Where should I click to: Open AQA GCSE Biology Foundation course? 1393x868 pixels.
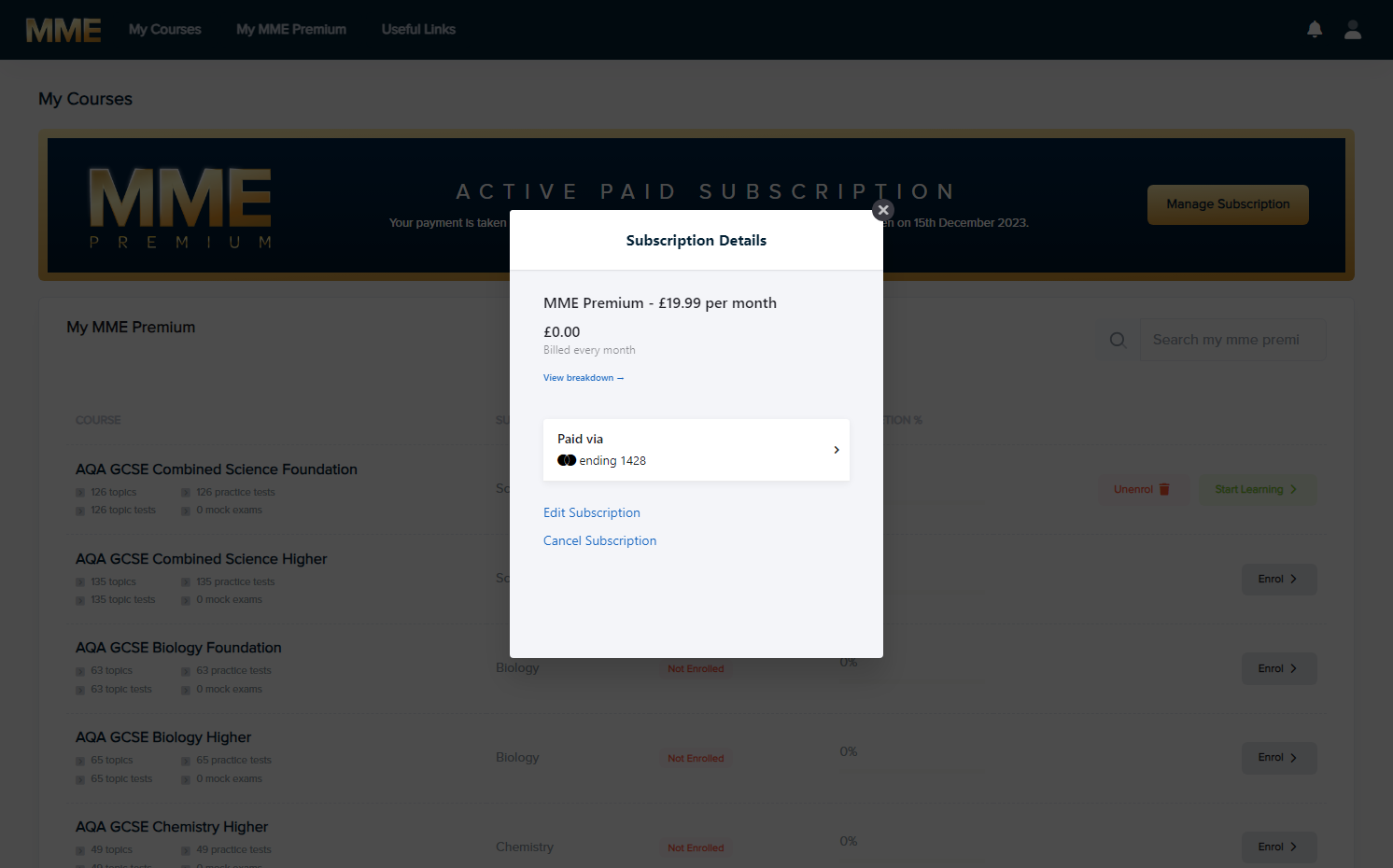(178, 648)
